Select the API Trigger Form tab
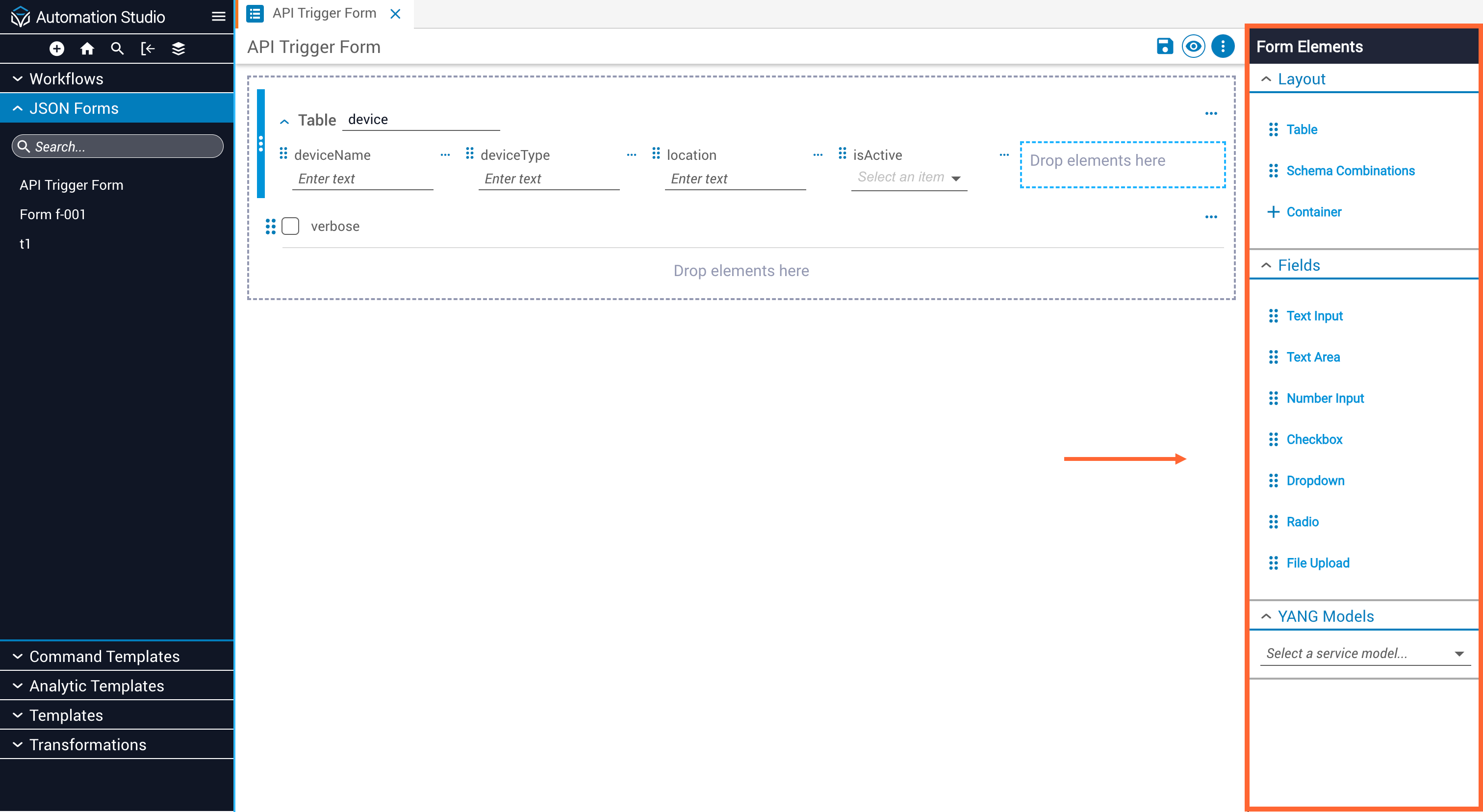Viewport: 1483px width, 812px height. (x=324, y=13)
